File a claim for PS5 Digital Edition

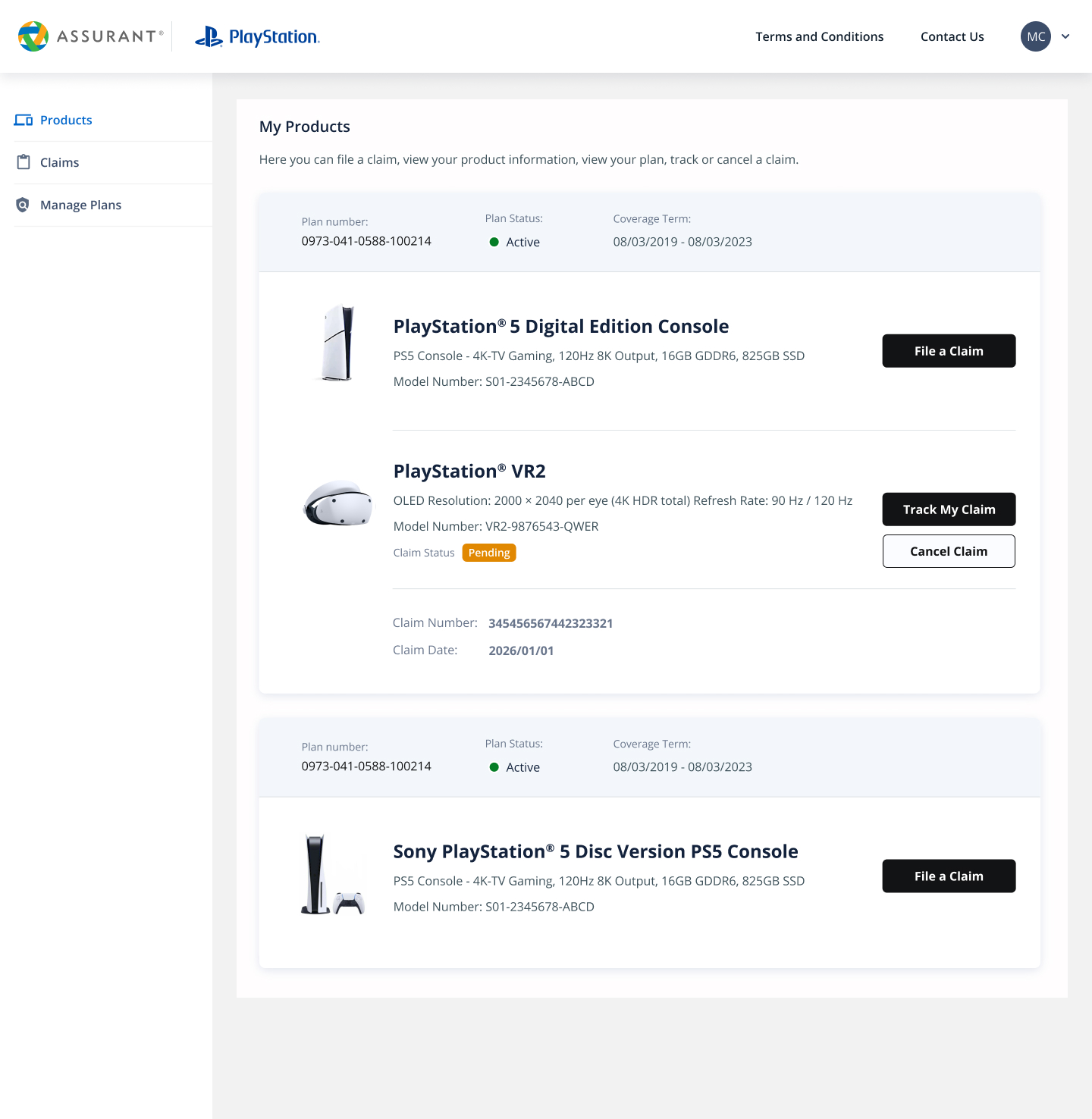[948, 351]
